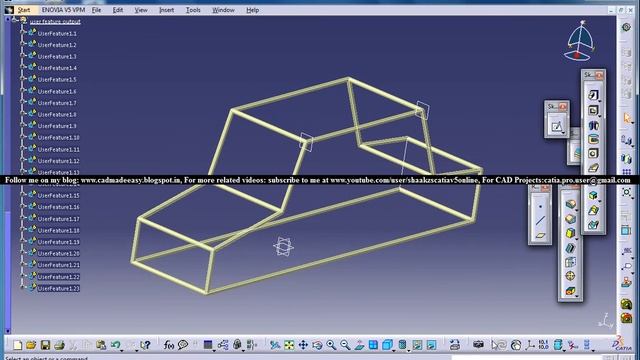The width and height of the screenshot is (640, 360).
Task: Close the tall floating 'Sk...' toolbar
Action: tap(599, 75)
